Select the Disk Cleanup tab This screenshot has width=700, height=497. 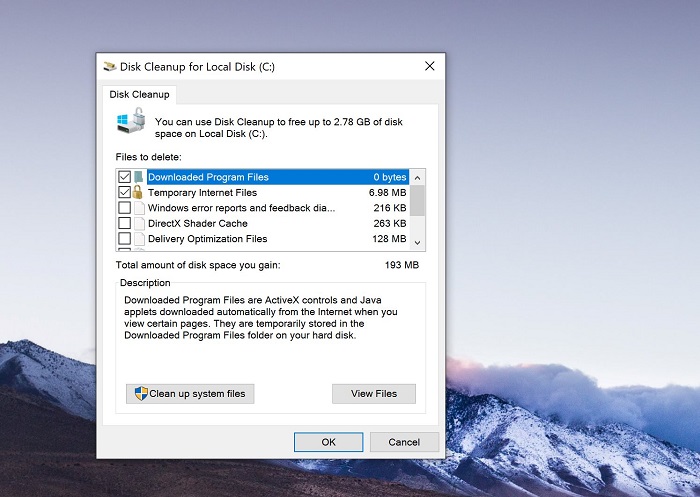[x=140, y=95]
